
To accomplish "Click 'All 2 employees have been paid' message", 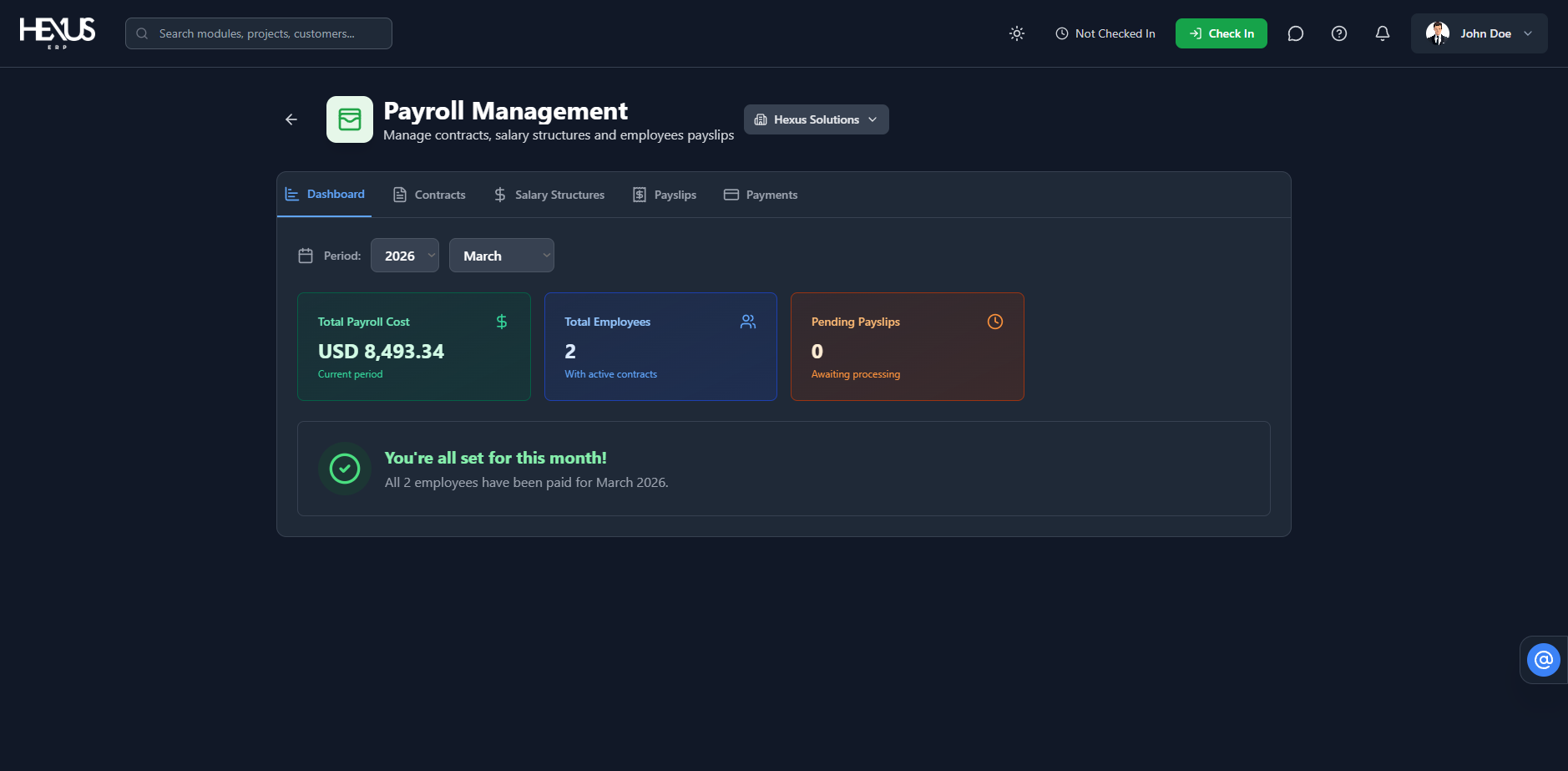I will pyautogui.click(x=527, y=483).
